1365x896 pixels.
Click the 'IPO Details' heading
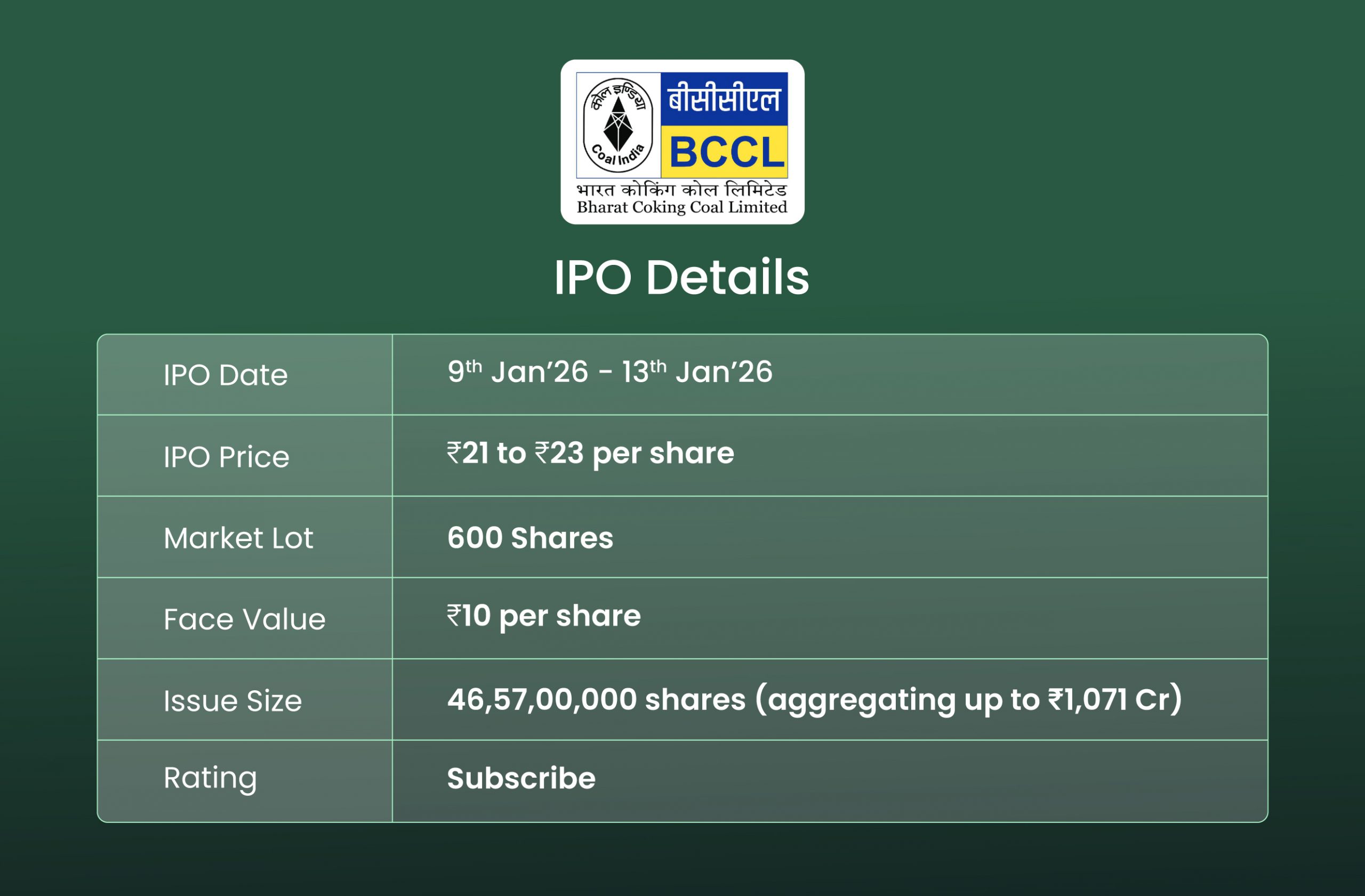coord(681,278)
